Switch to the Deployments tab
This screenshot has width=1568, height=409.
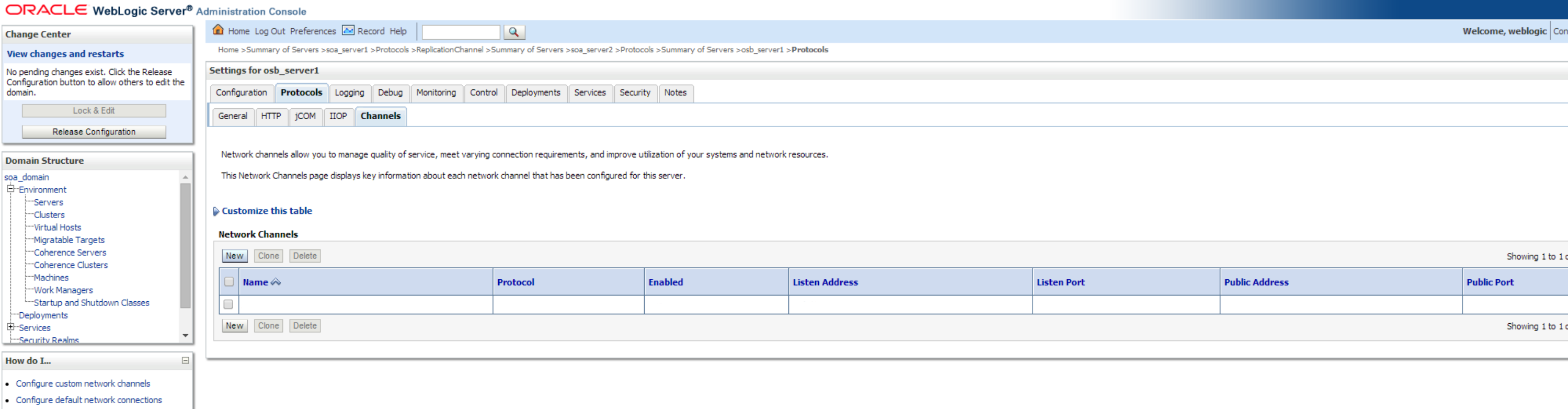tap(536, 93)
